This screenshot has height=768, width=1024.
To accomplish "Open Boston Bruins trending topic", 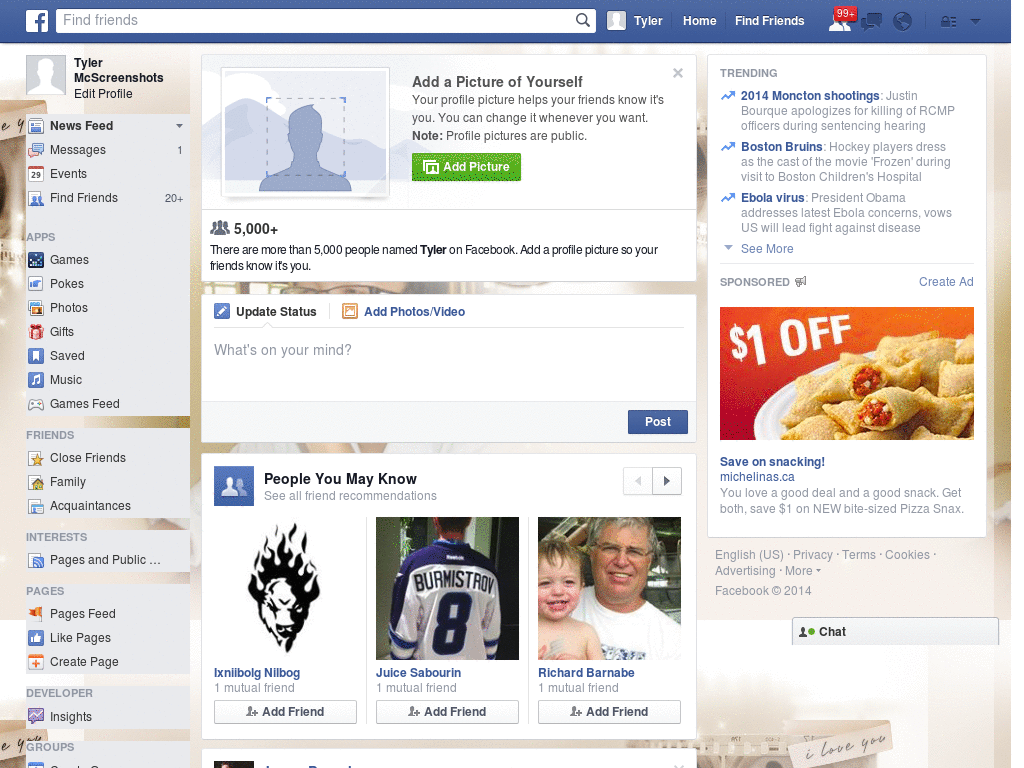I will pos(781,147).
